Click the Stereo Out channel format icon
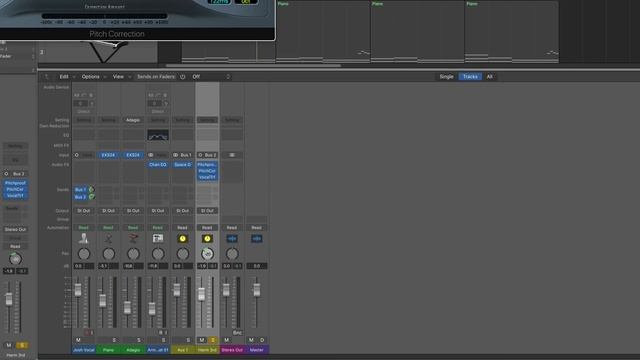640x360 pixels. click(x=232, y=155)
